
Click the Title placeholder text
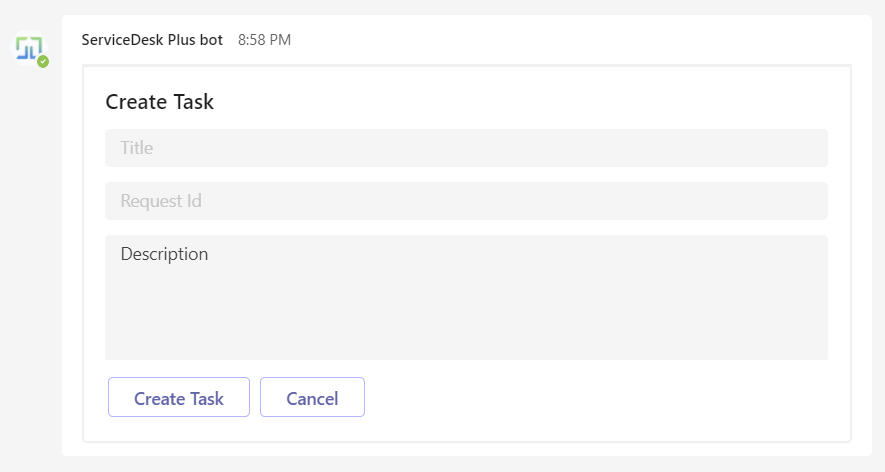pyautogui.click(x=137, y=148)
